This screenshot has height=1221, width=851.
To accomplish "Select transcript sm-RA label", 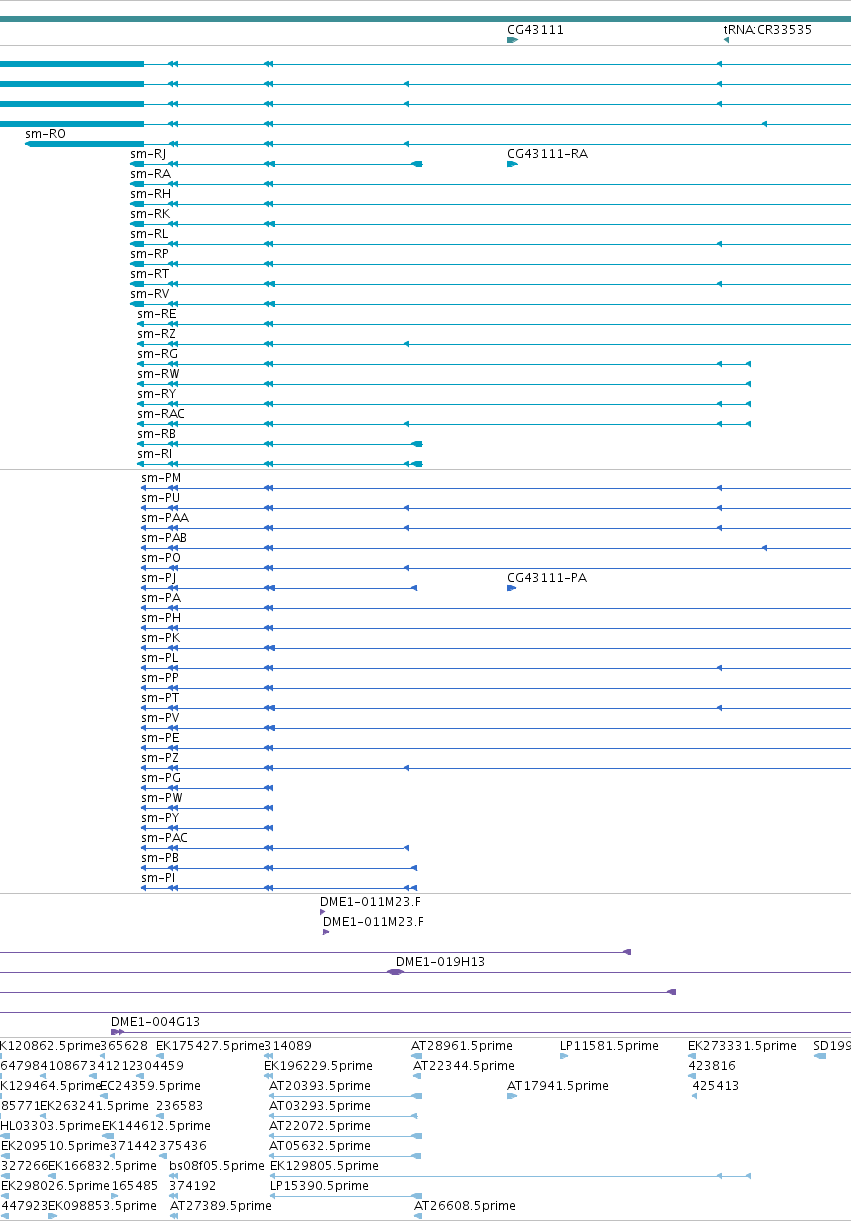I will click(150, 174).
